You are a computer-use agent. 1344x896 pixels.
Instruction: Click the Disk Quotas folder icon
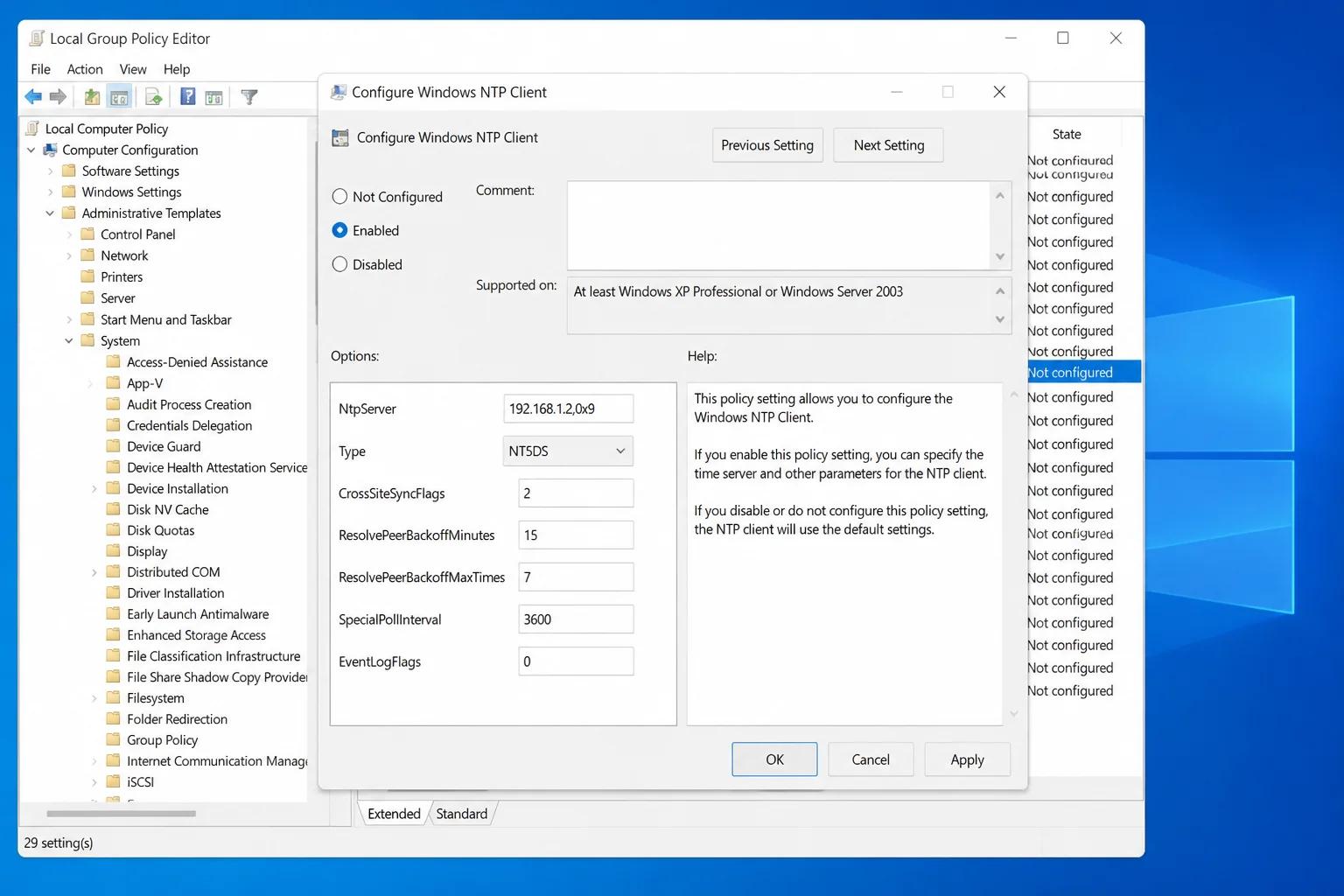click(113, 530)
